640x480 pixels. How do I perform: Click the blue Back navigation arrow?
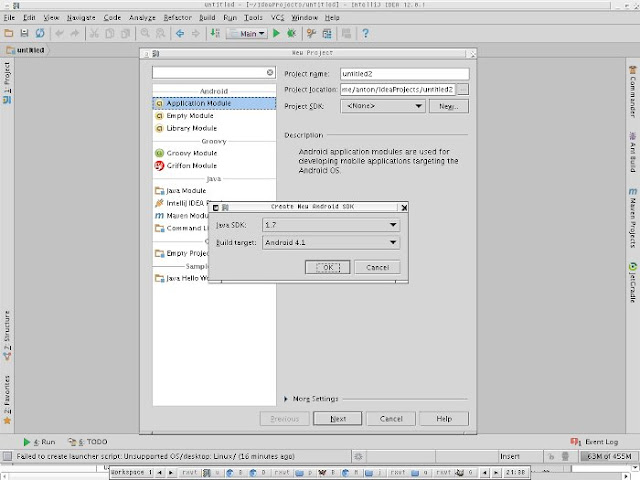click(x=180, y=33)
